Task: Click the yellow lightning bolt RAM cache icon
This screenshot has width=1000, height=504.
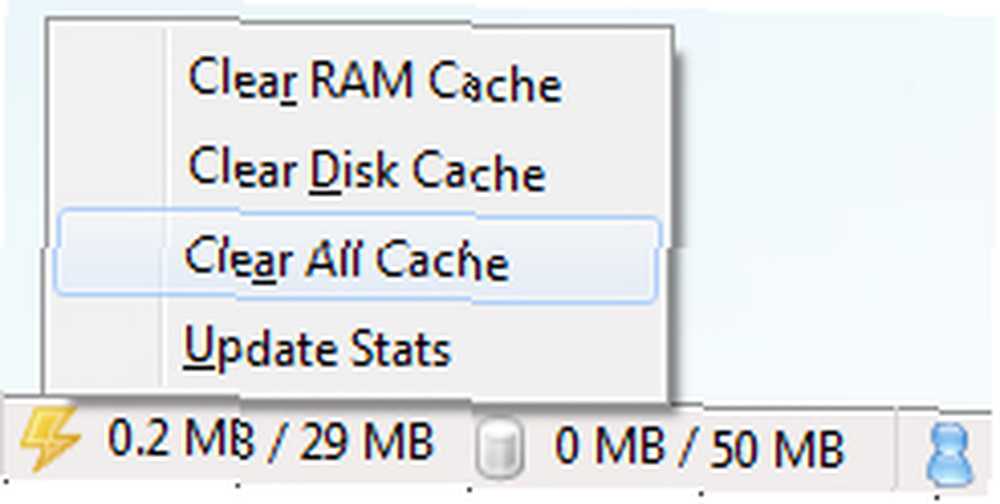Action: (x=50, y=440)
